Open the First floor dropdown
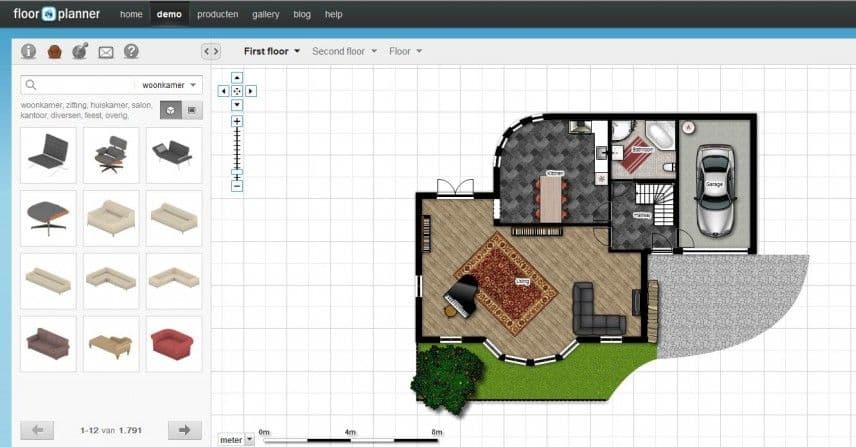856x447 pixels. coord(272,51)
